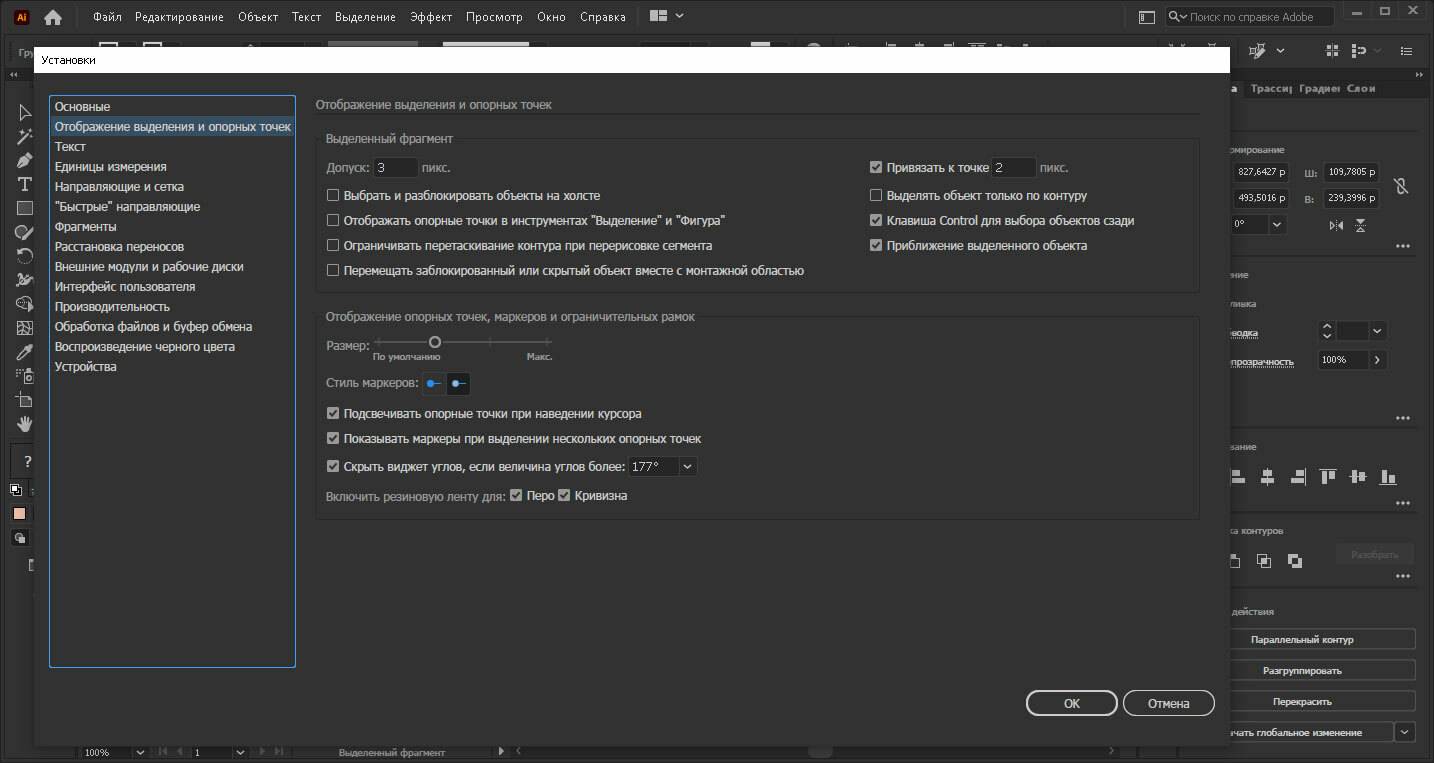Screen dimensions: 1434x763
Task: Open the arrange documents layout icon
Action: [x=658, y=16]
